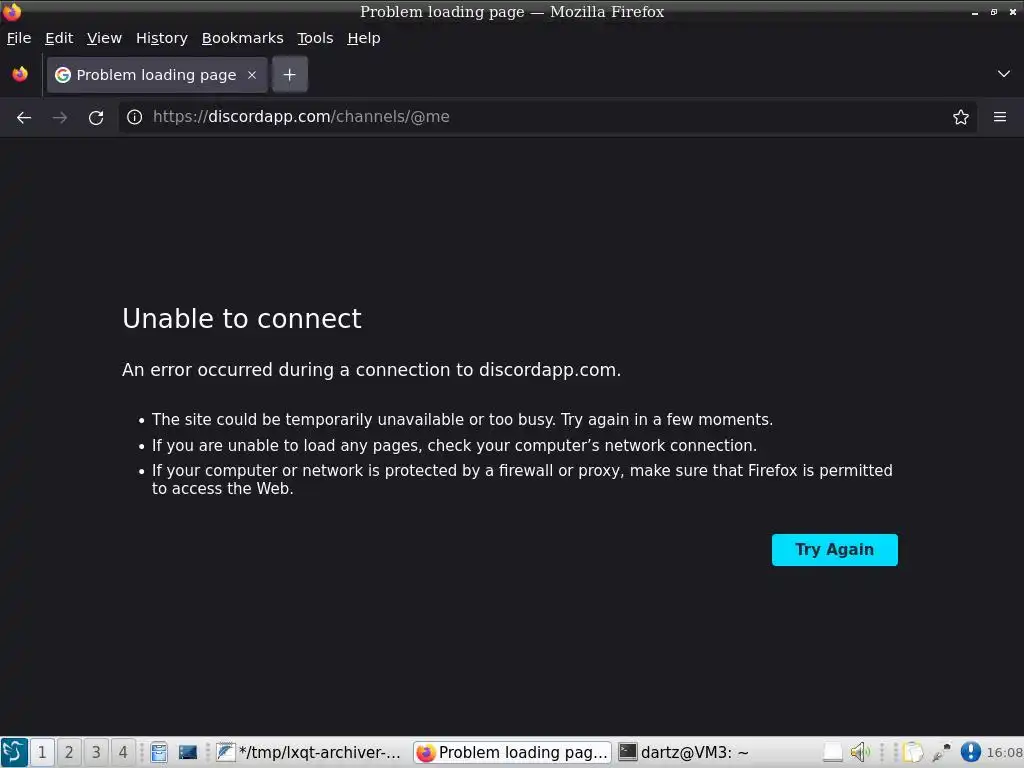1024x768 pixels.
Task: Select the Problem loading page tab
Action: 157,74
